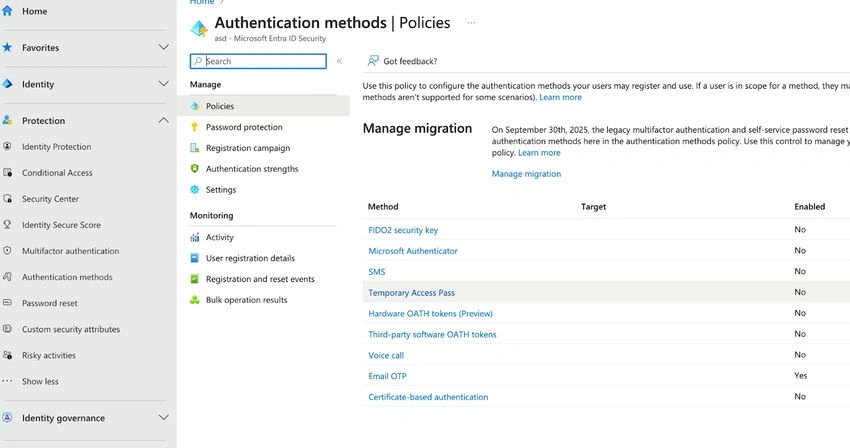Open the Microsoft Authenticator method
850x448 pixels.
pyautogui.click(x=413, y=251)
